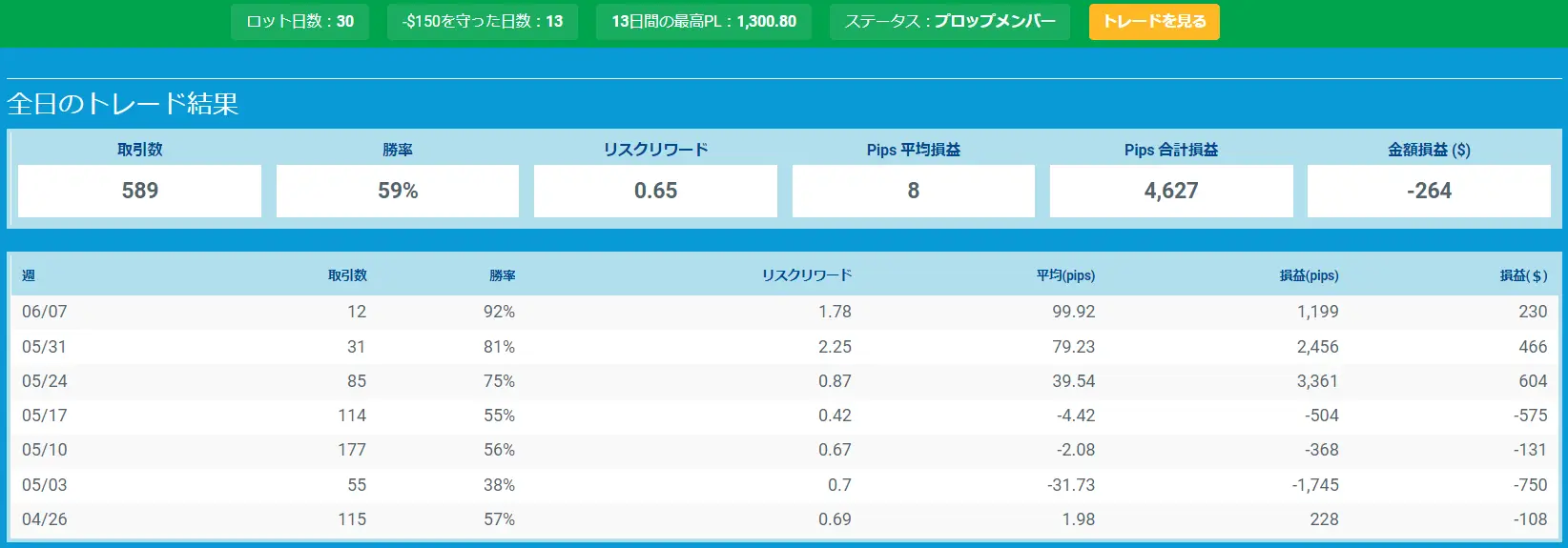1568x548 pixels.
Task: Select the 05/17 week row date
Action: [x=45, y=416]
